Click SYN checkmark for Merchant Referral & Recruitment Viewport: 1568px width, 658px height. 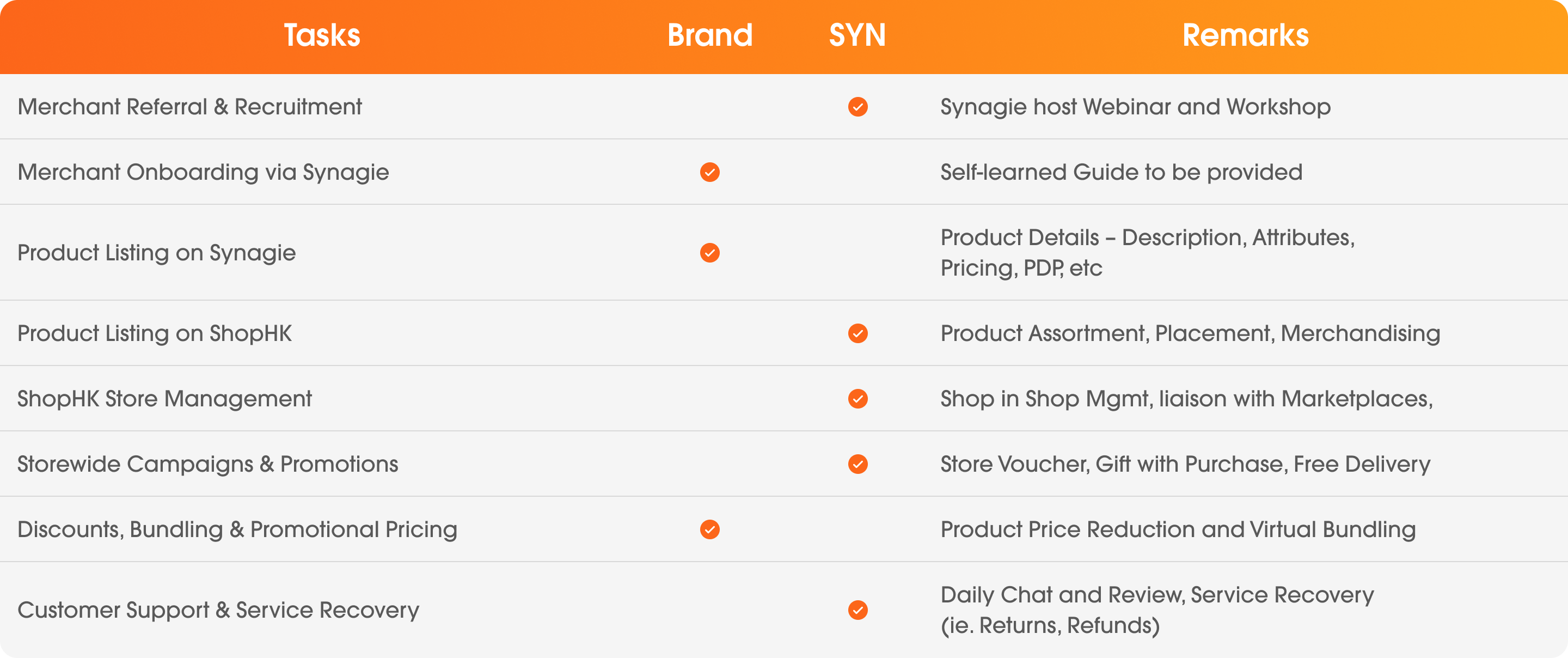(x=857, y=107)
